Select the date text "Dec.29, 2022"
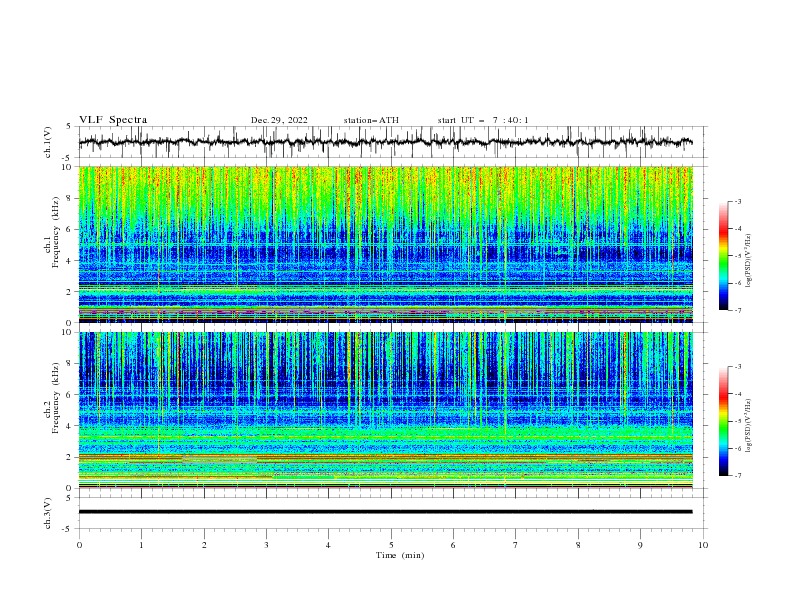Viewport: 792px width, 612px height. coord(279,120)
